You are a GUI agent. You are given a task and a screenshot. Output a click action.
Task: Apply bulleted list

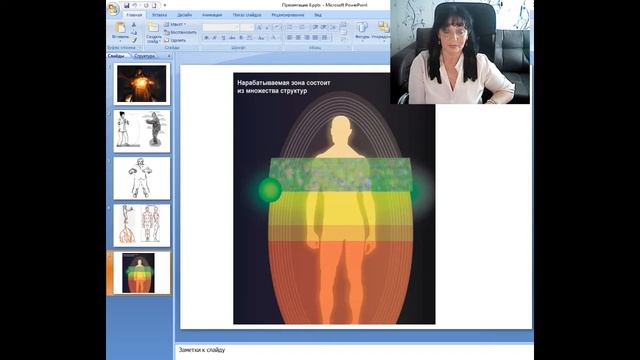290,27
